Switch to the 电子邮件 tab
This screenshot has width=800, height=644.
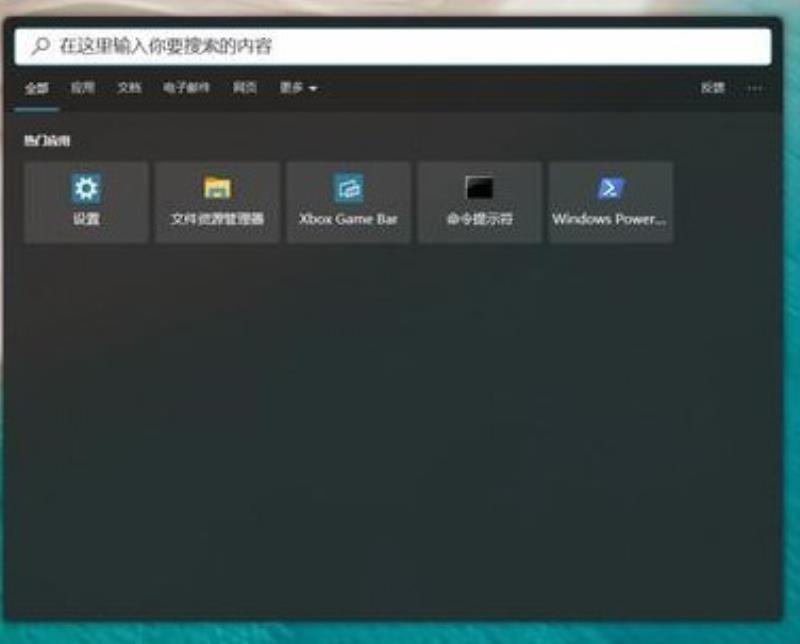(186, 88)
